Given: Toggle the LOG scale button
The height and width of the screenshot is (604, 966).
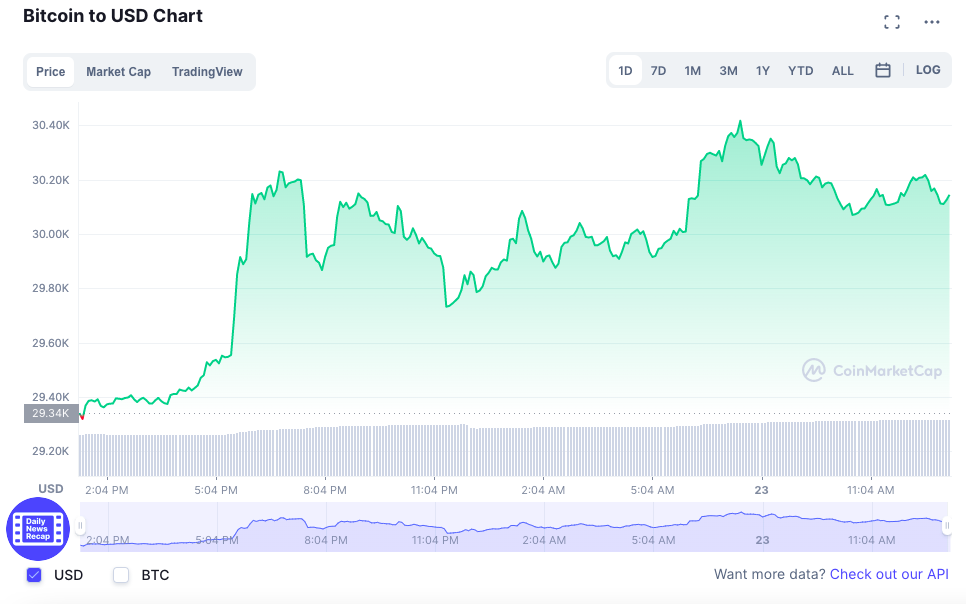Looking at the screenshot, I should coord(928,70).
